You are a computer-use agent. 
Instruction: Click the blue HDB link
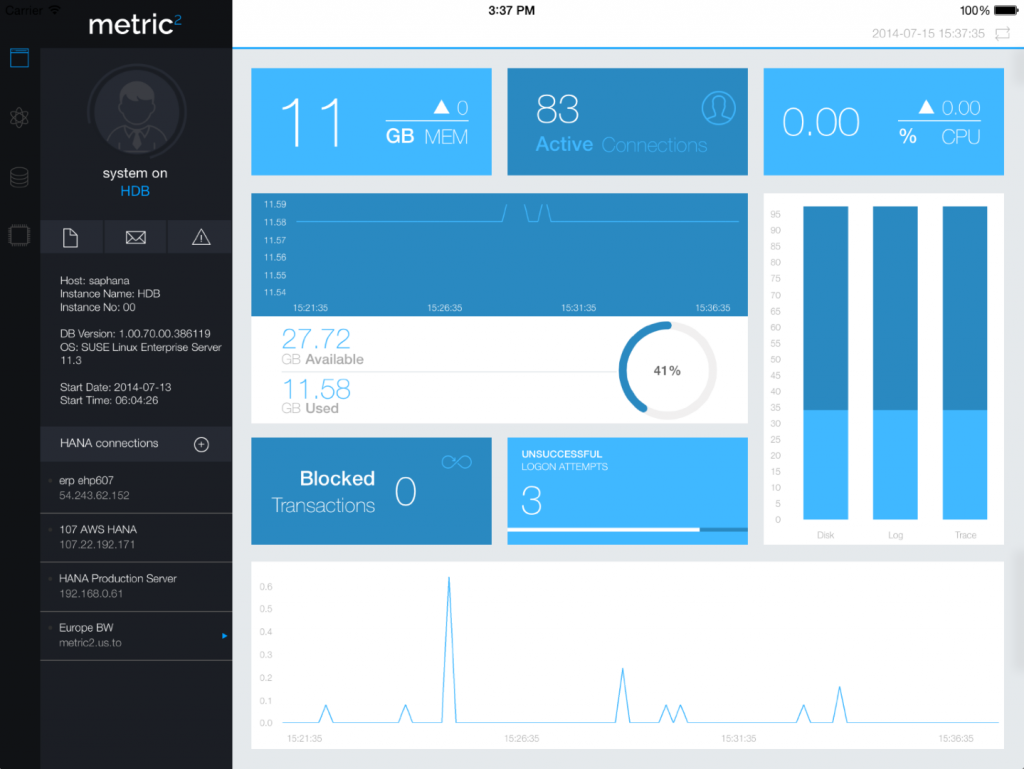[135, 191]
